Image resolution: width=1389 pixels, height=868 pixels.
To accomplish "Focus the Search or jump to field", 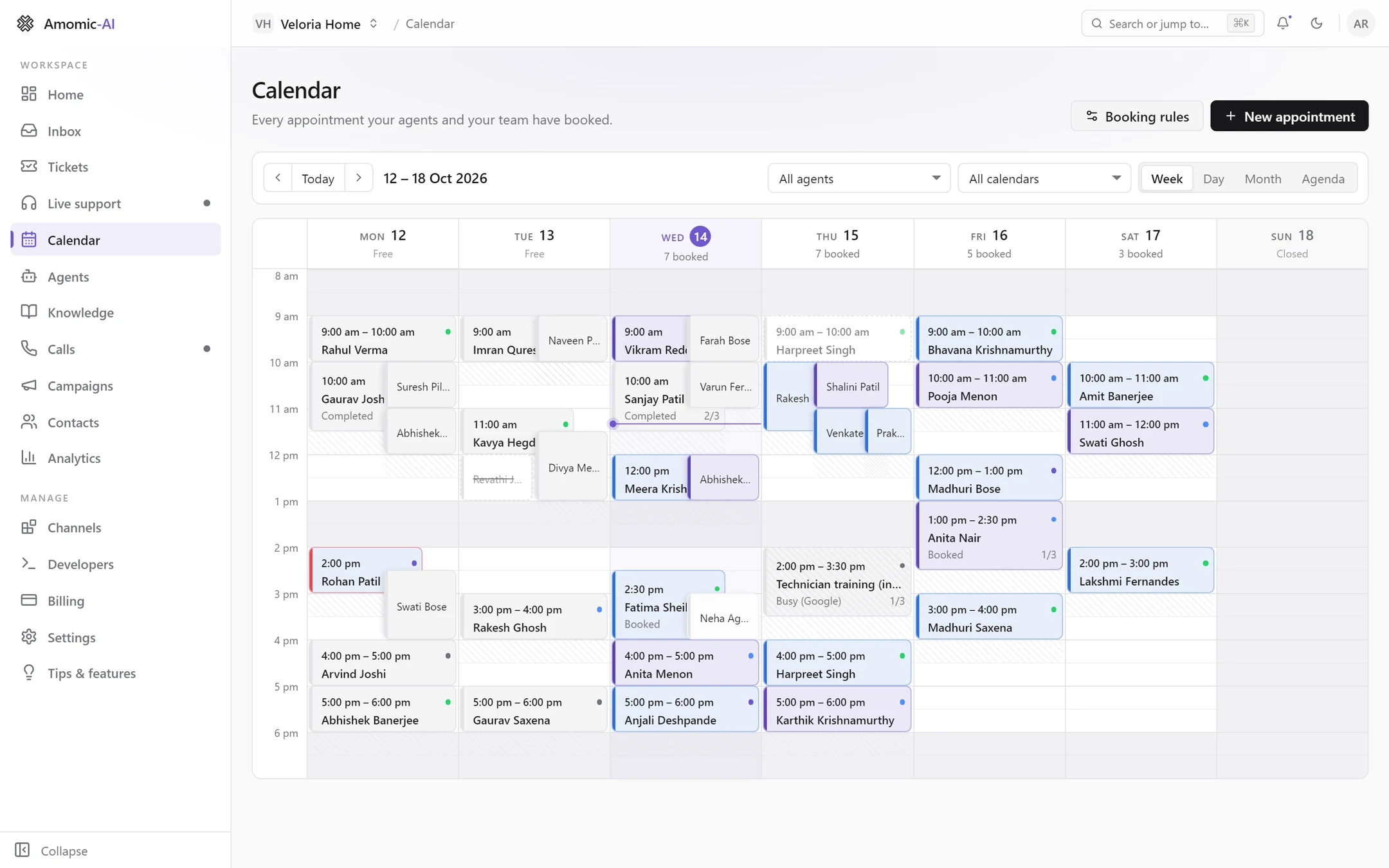I will coord(1172,24).
